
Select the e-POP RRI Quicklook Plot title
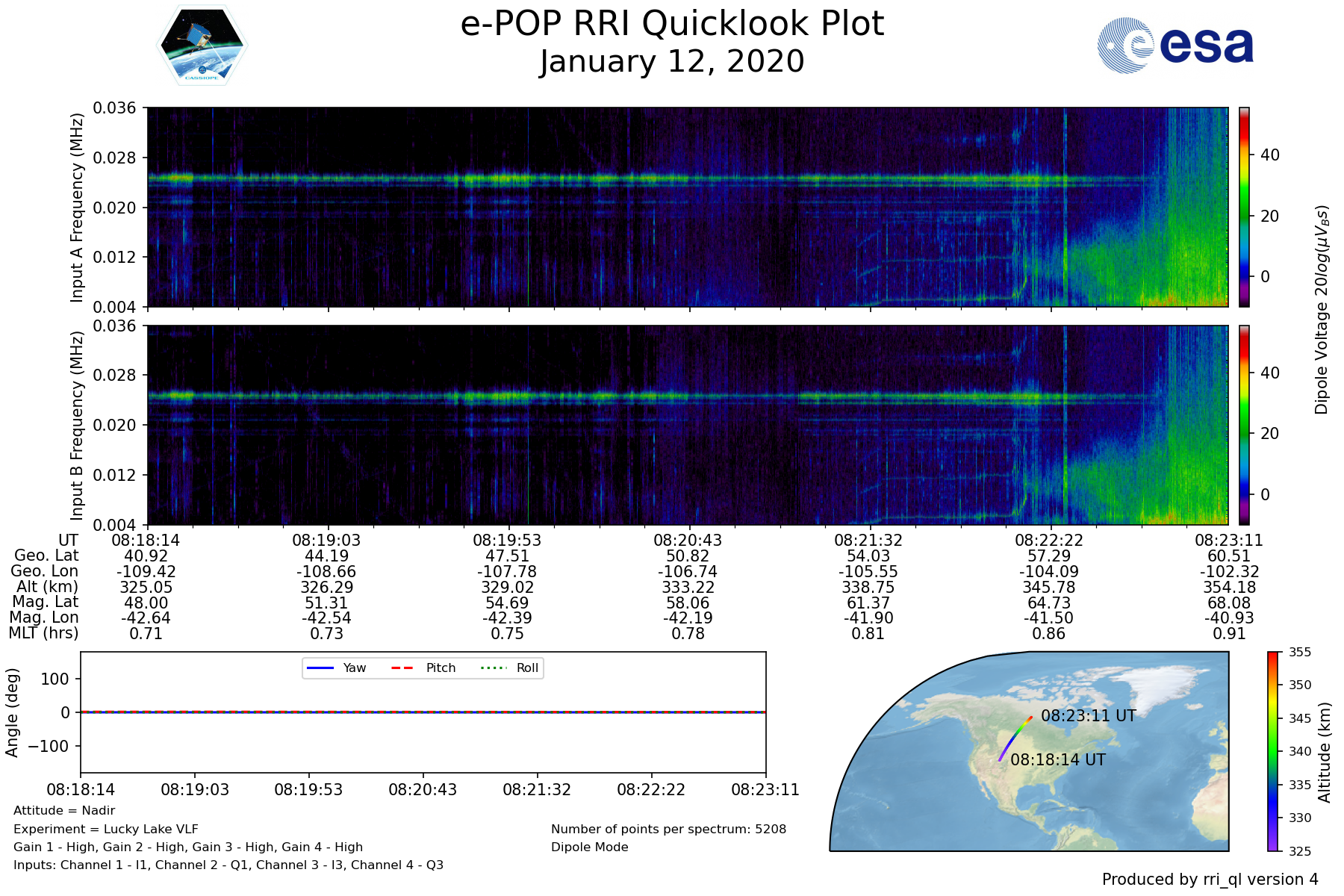pyautogui.click(x=672, y=24)
